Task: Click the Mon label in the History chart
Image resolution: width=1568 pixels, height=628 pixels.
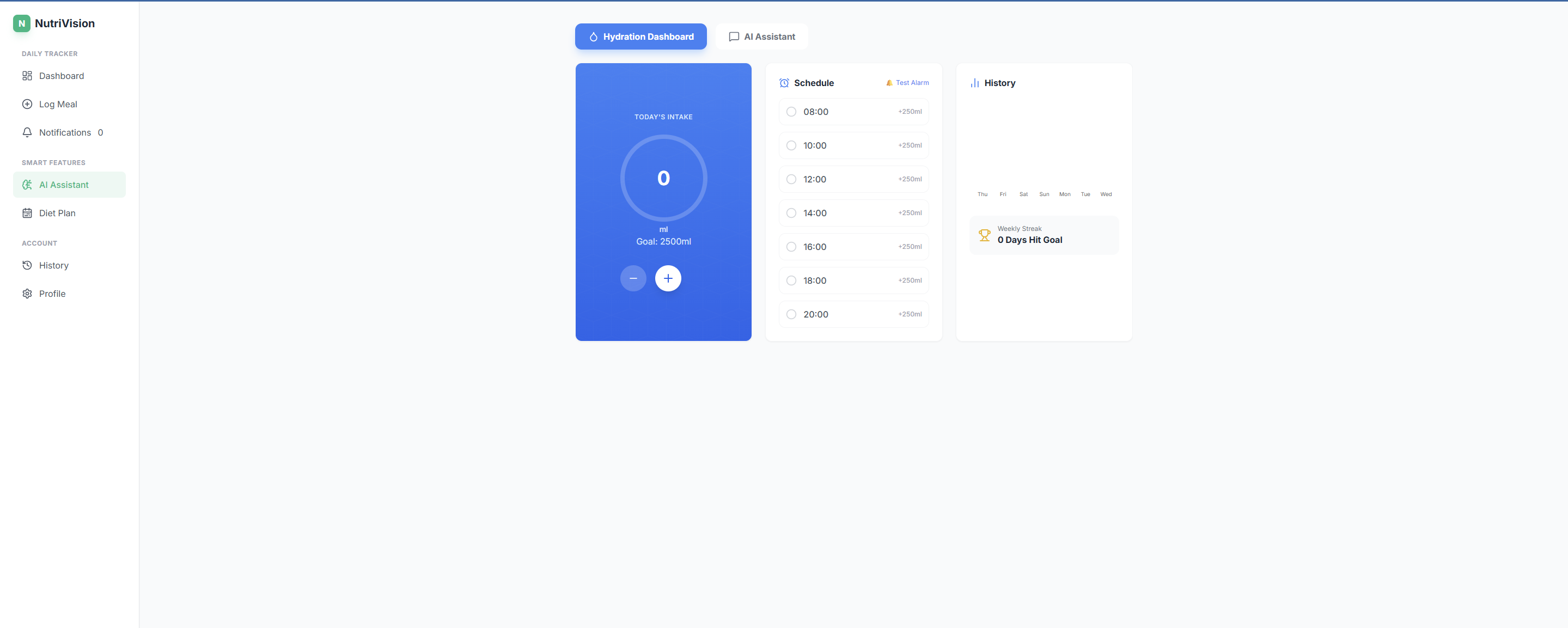Action: point(1065,194)
